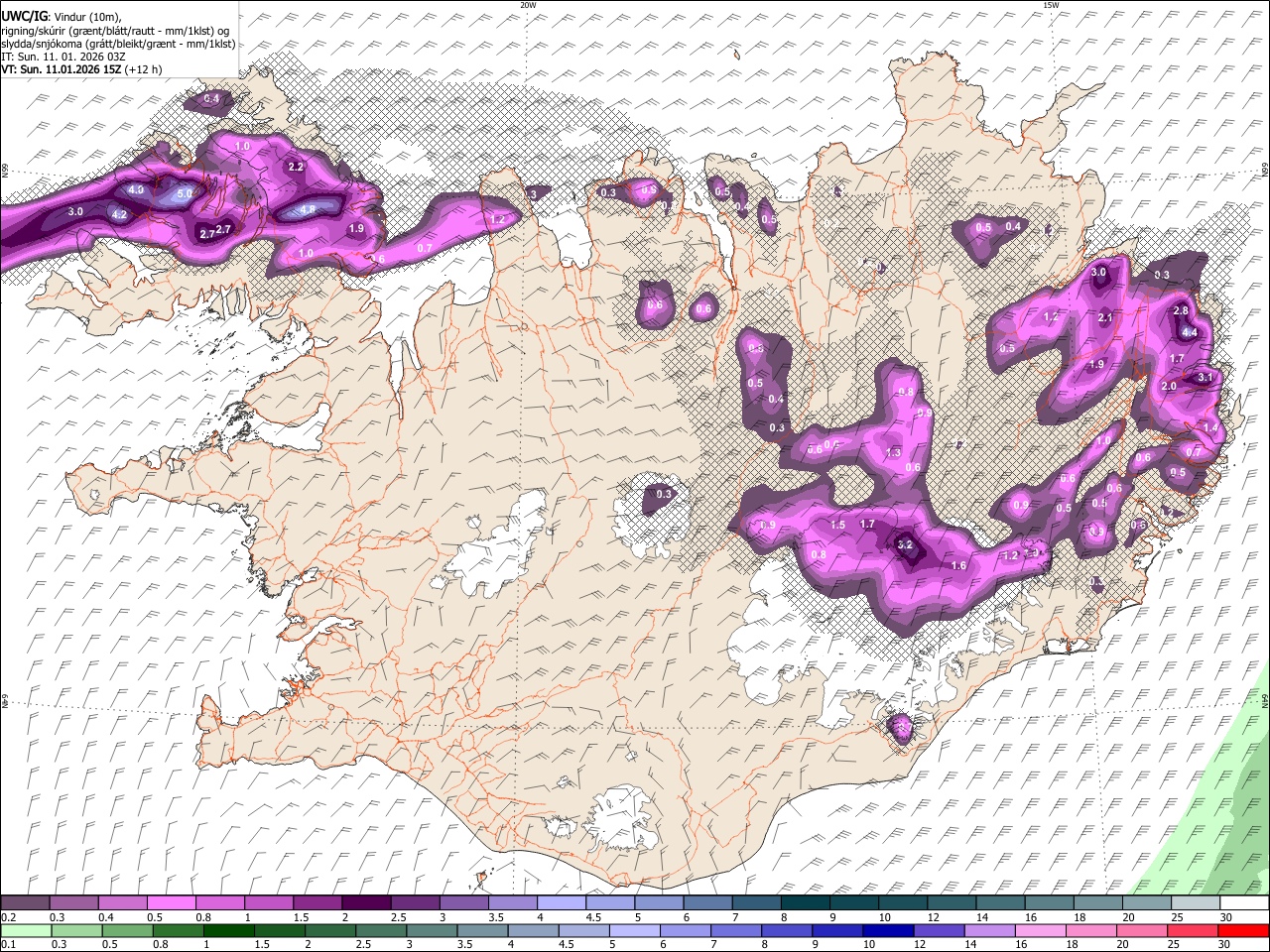Click the dark mauve swatch between 0.2 and 0.3
Viewport: 1270px width, 952px height.
25,903
